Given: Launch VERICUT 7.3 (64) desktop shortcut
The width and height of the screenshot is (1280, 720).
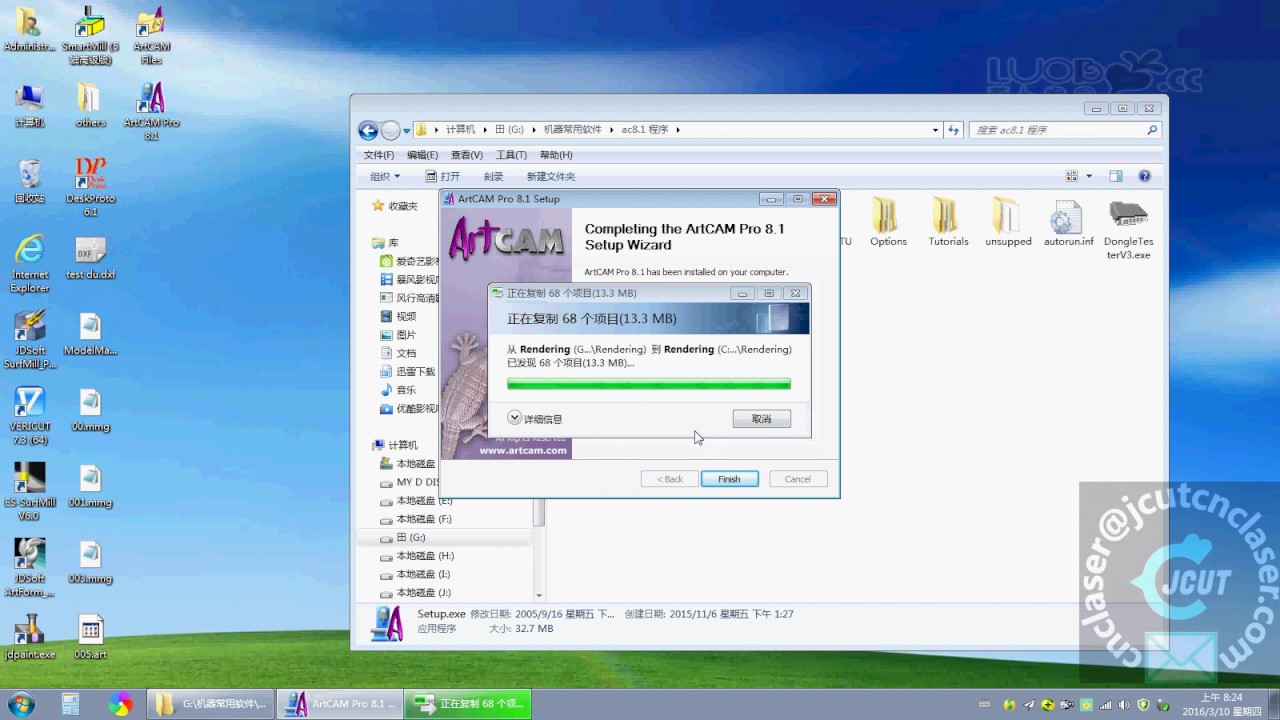Looking at the screenshot, I should [x=30, y=416].
